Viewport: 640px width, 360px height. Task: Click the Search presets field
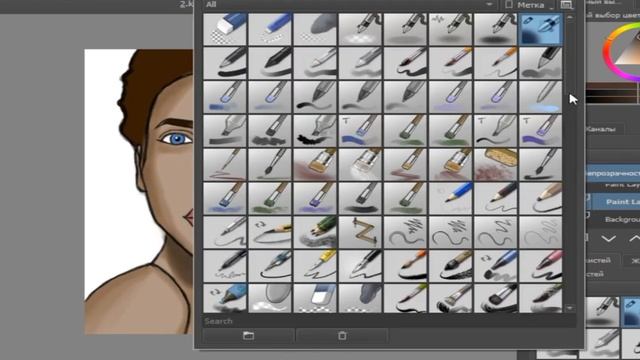pyautogui.click(x=389, y=321)
